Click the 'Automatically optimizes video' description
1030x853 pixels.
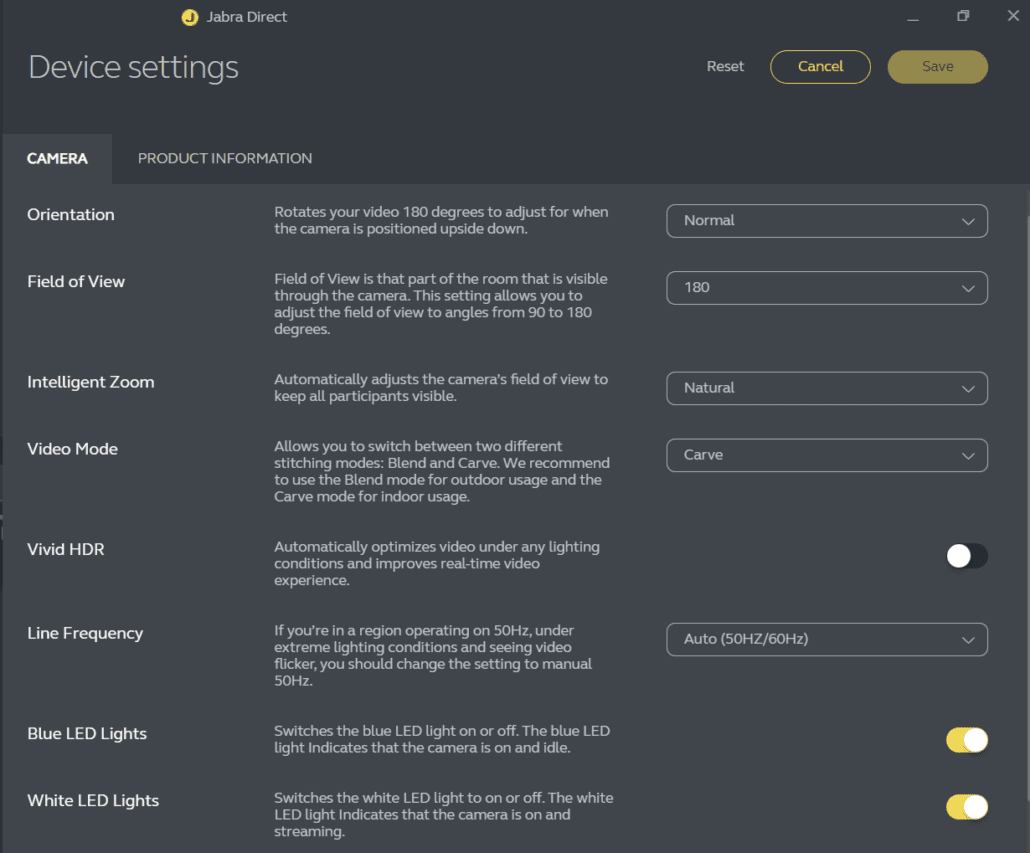(437, 563)
